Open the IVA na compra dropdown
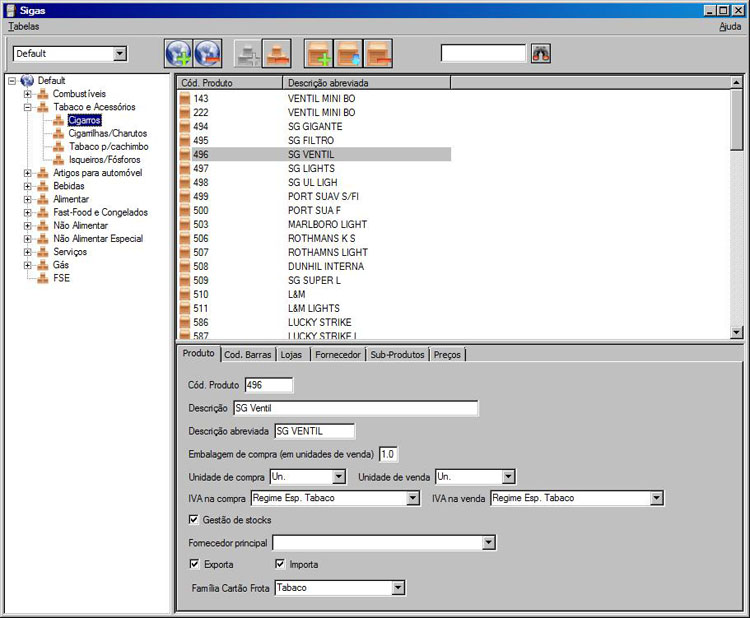Screen dimensions: 750x618 pos(413,498)
